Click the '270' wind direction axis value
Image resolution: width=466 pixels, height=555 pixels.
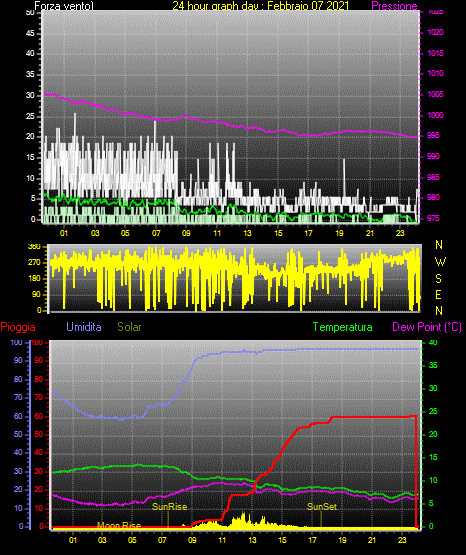[x=34, y=262]
